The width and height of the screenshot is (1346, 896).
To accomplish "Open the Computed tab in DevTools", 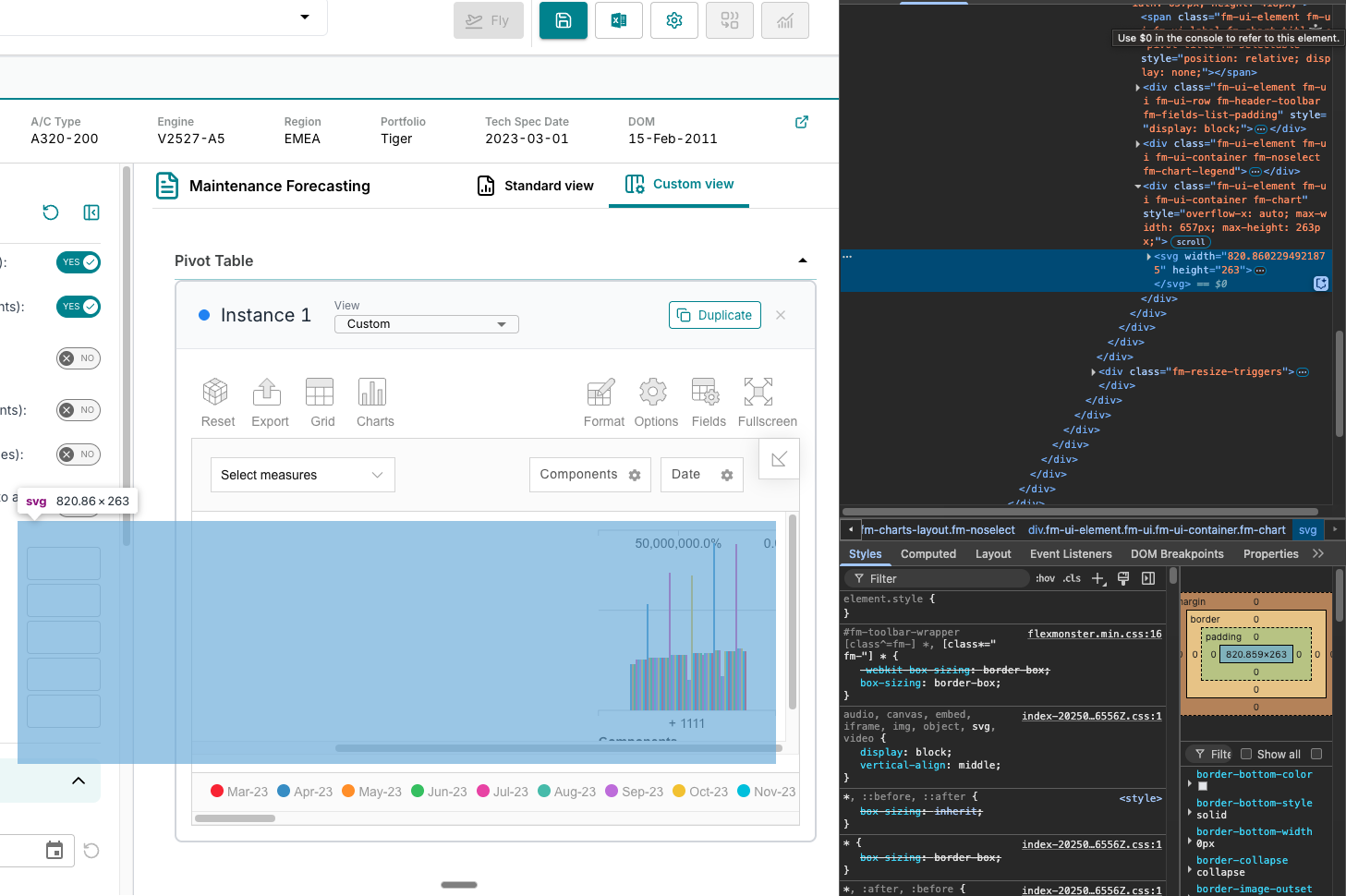I will 928,554.
